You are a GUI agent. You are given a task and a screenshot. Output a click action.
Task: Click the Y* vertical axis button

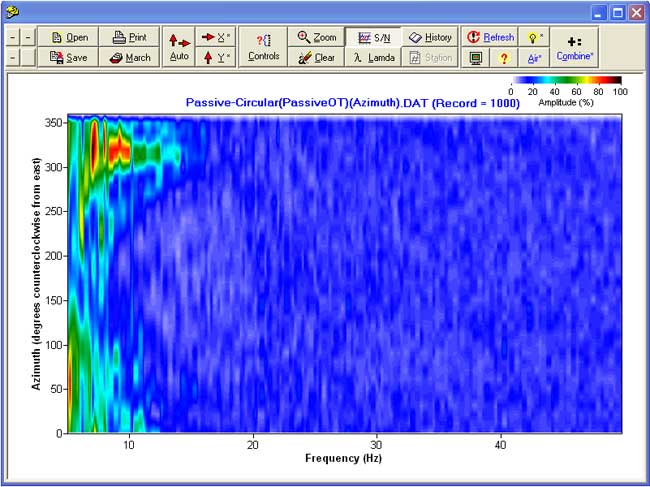216,57
